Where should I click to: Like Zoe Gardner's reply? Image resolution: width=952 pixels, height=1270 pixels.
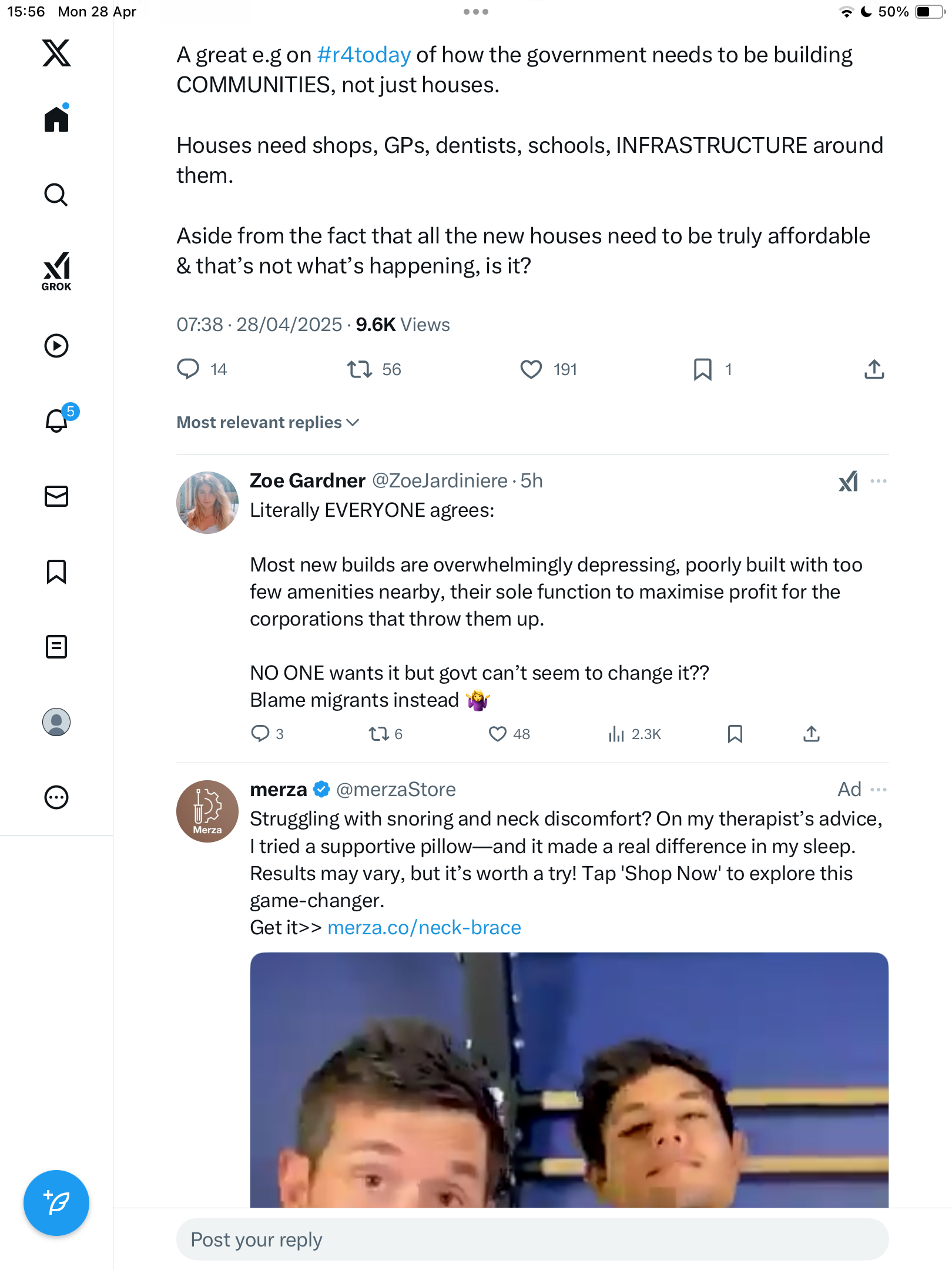[498, 734]
